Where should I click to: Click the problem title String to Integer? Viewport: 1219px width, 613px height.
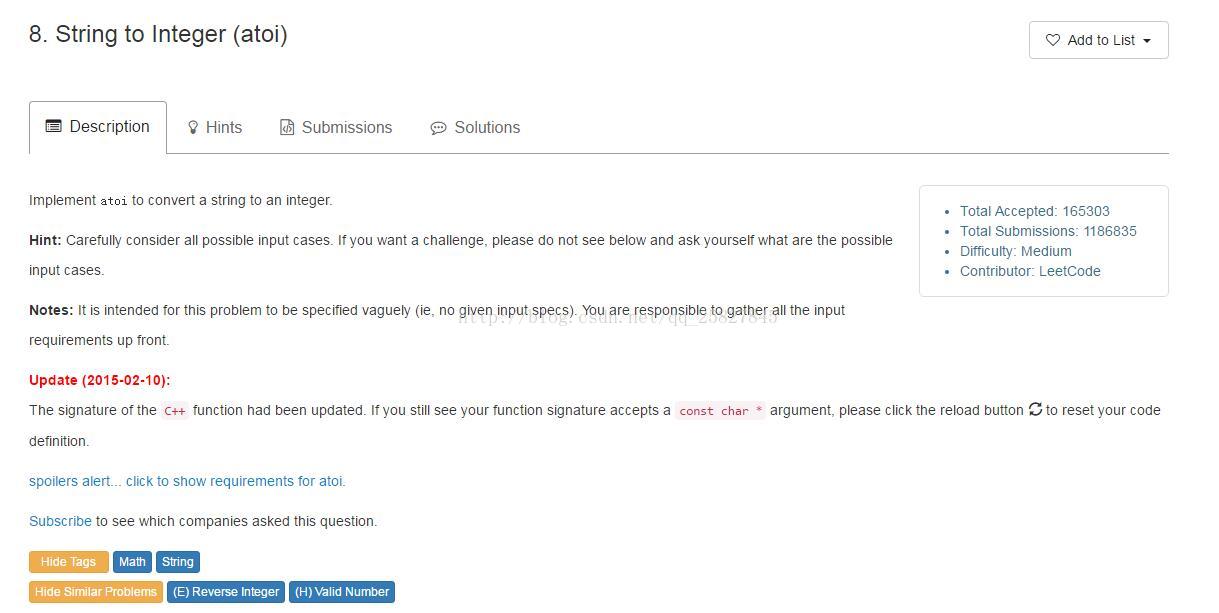click(158, 34)
